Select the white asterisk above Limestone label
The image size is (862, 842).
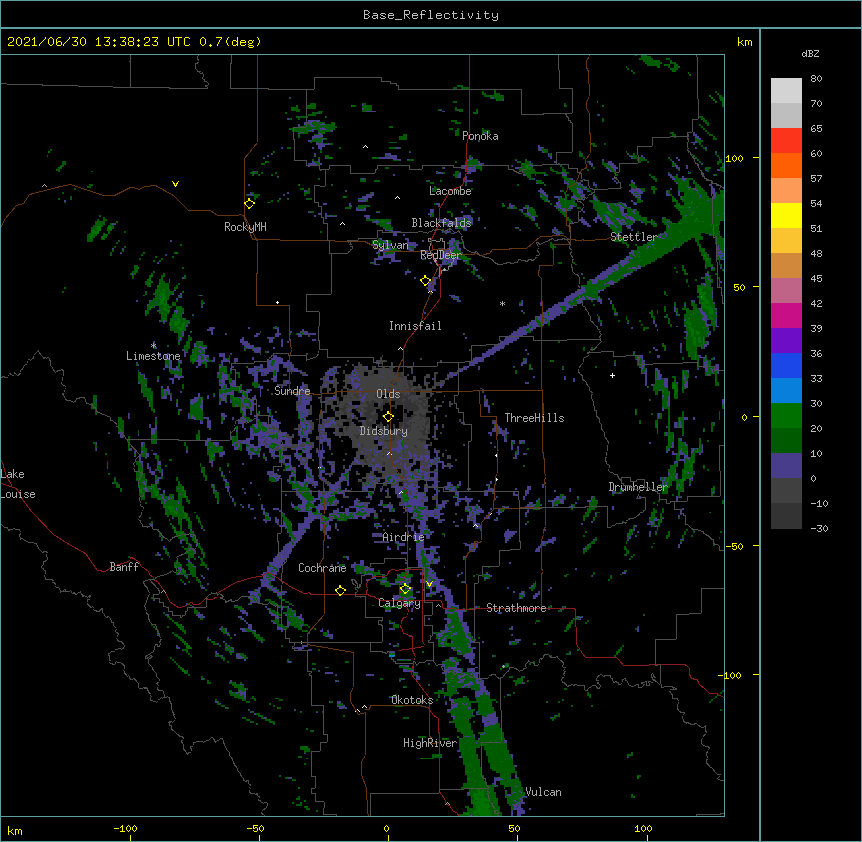coord(154,345)
